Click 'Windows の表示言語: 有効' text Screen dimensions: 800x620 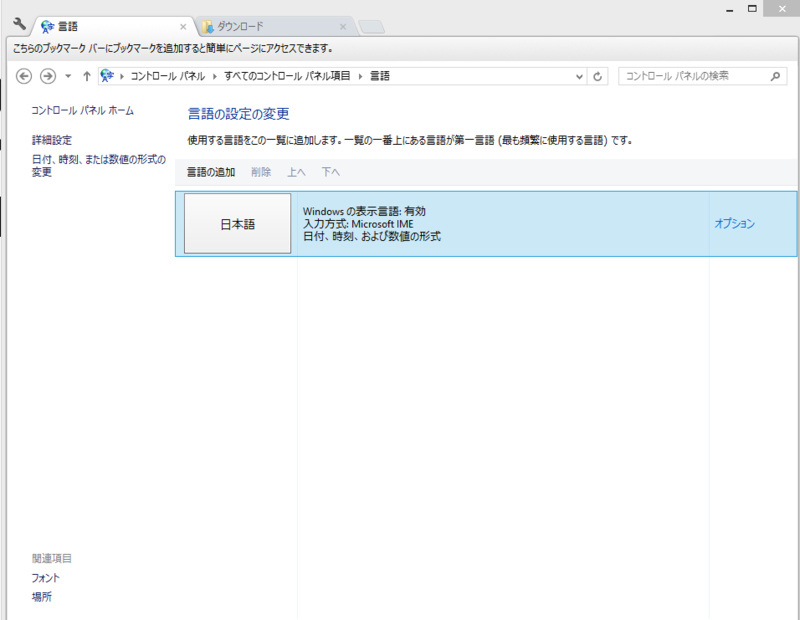coord(364,211)
